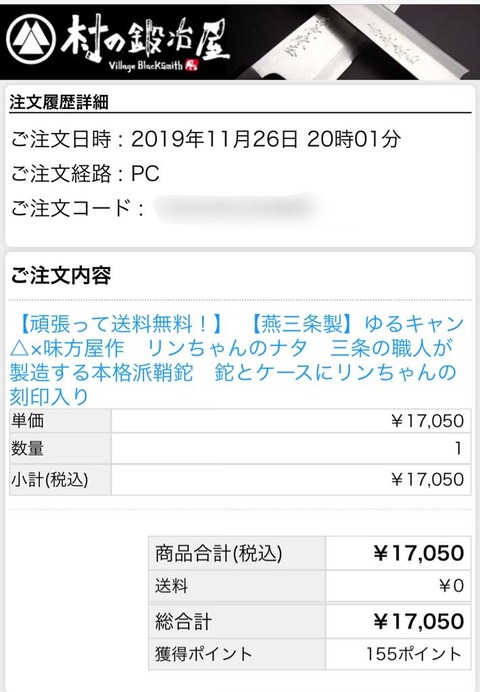The image size is (480, 692).
Task: Click the 頑張って送料無料 text in the product title
Action: pos(120,324)
